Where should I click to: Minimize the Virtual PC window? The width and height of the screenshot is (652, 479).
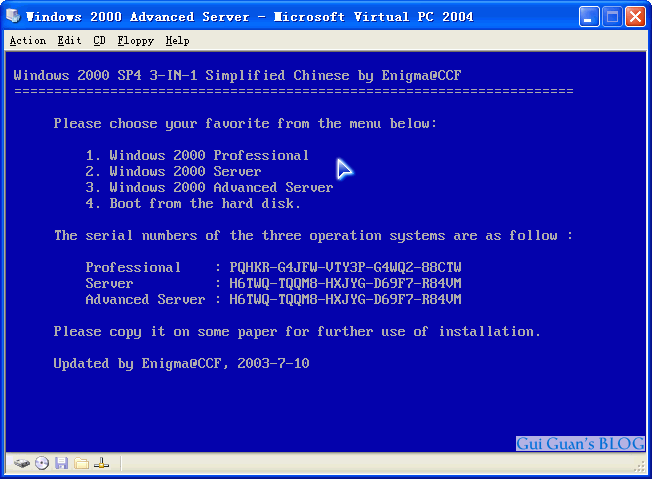tap(589, 17)
